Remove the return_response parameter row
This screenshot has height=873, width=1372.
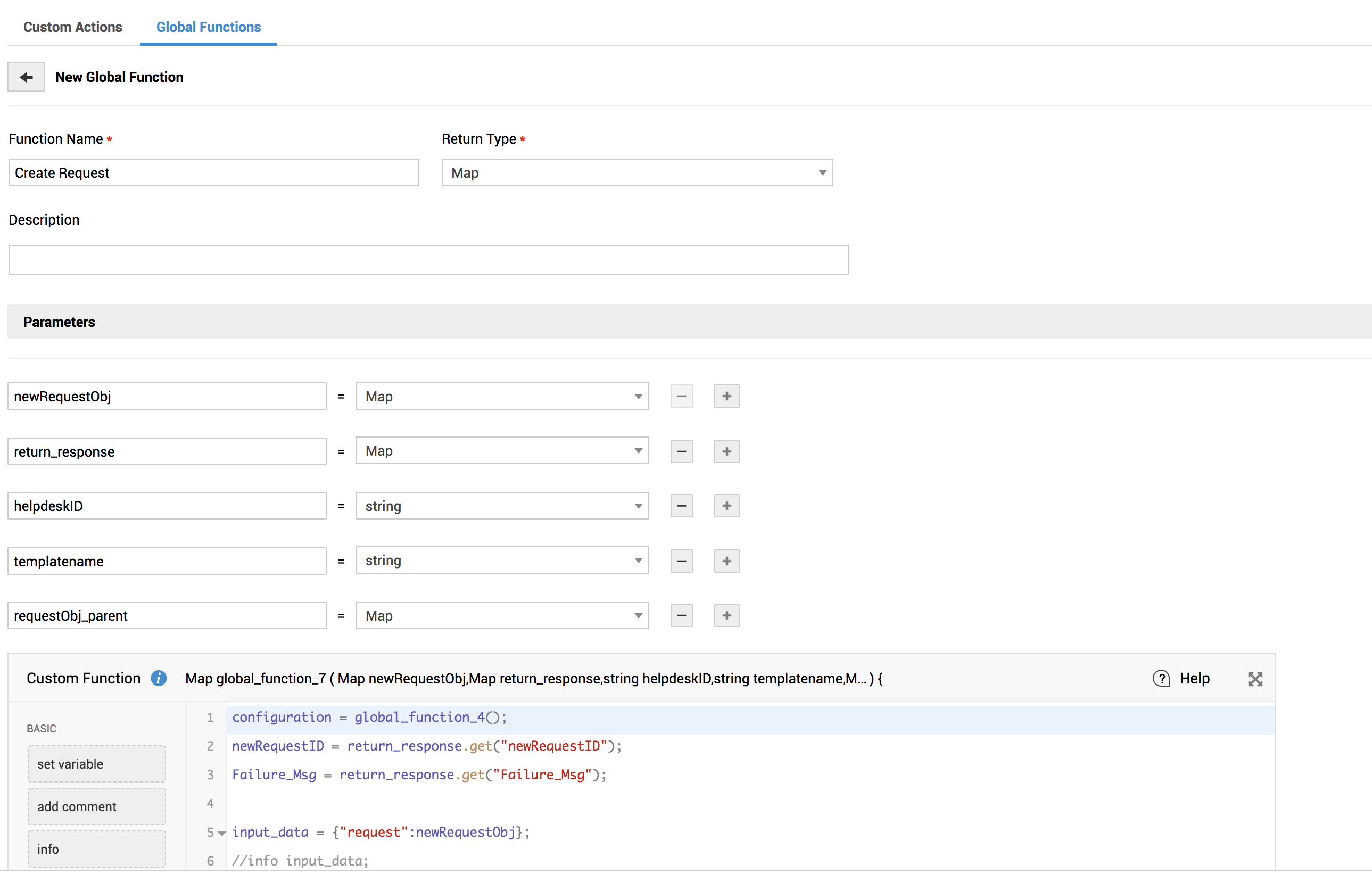[x=681, y=451]
